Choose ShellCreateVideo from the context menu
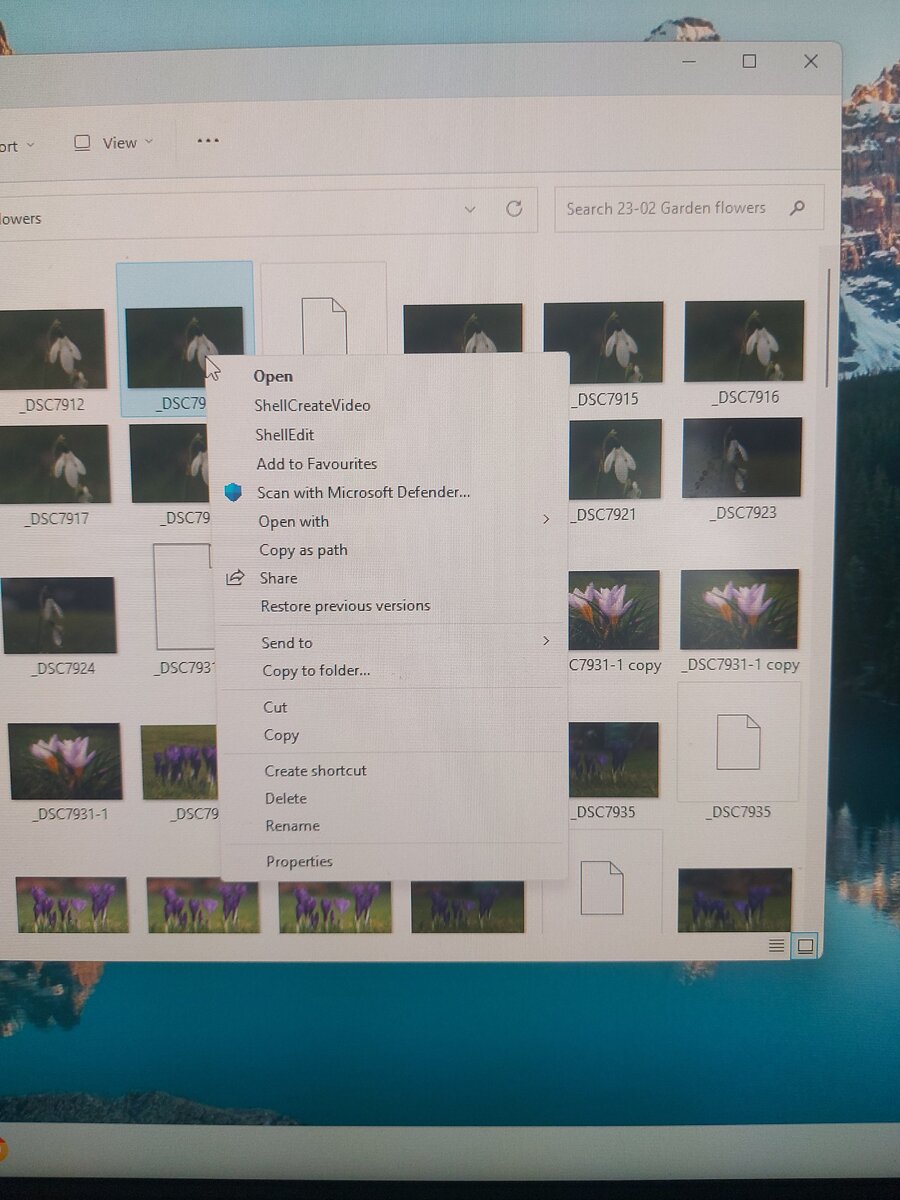Viewport: 900px width, 1200px height. pyautogui.click(x=312, y=405)
